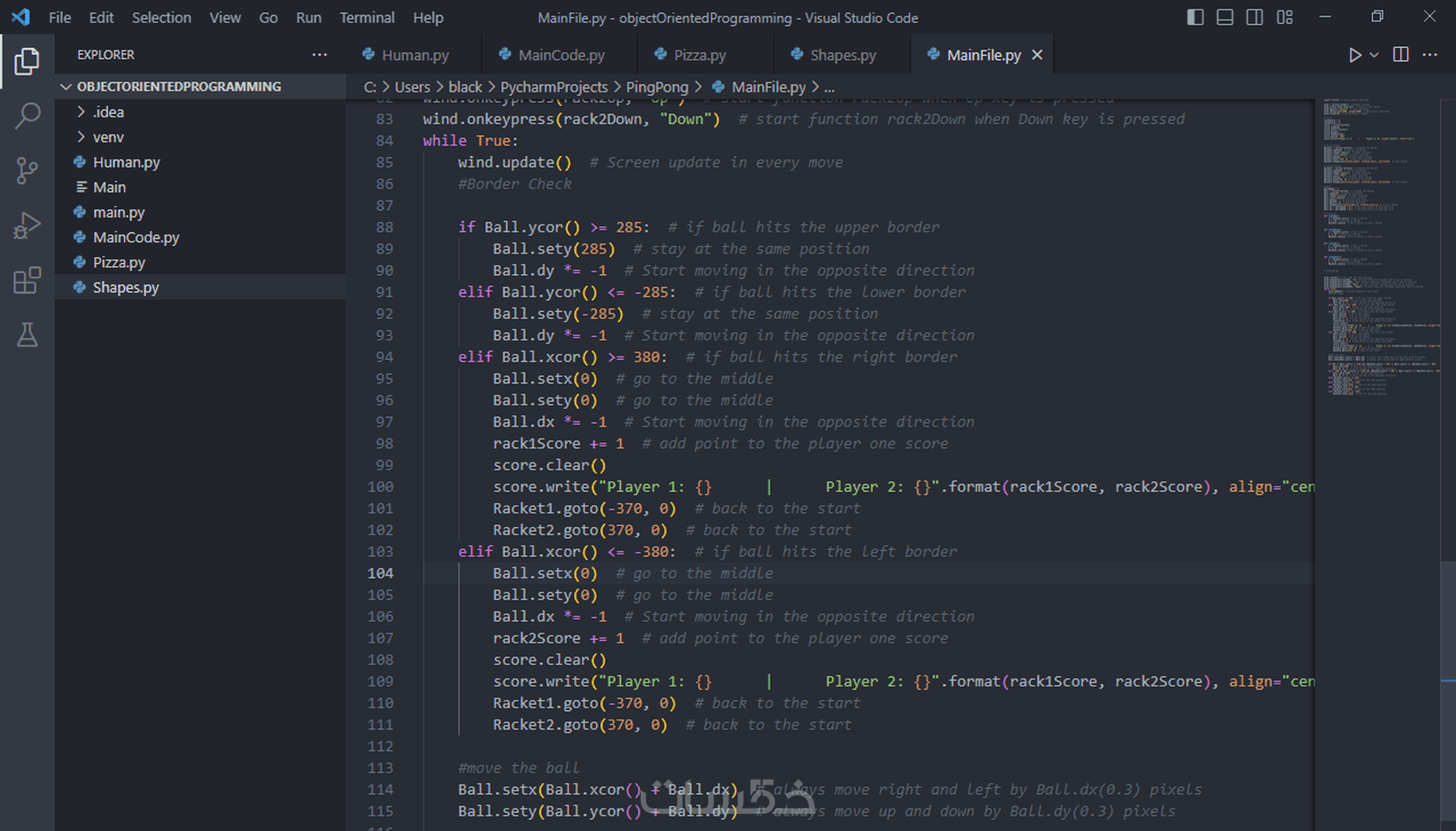Open MainCode.py from the explorer
The height and width of the screenshot is (831, 1456).
click(200, 237)
